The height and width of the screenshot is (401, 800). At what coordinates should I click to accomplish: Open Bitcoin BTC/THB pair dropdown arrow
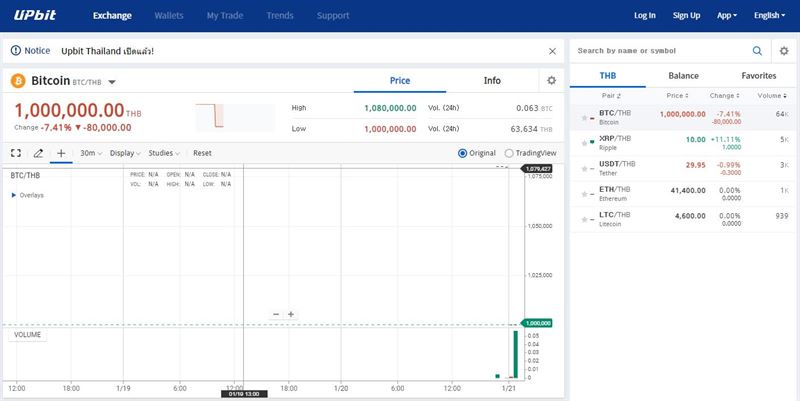[x=112, y=82]
